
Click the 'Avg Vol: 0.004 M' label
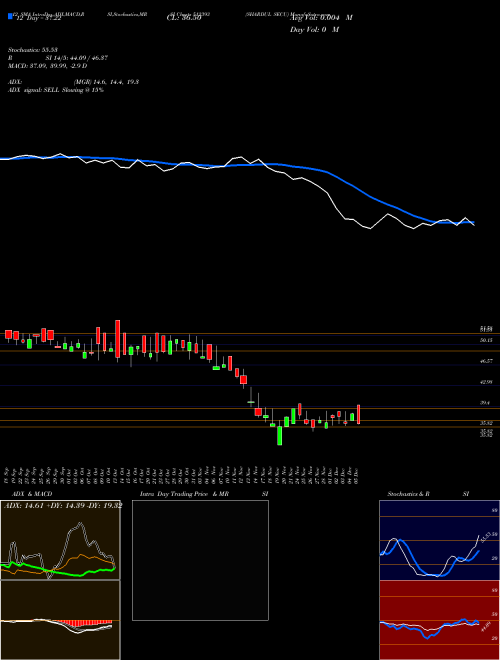click(x=322, y=18)
